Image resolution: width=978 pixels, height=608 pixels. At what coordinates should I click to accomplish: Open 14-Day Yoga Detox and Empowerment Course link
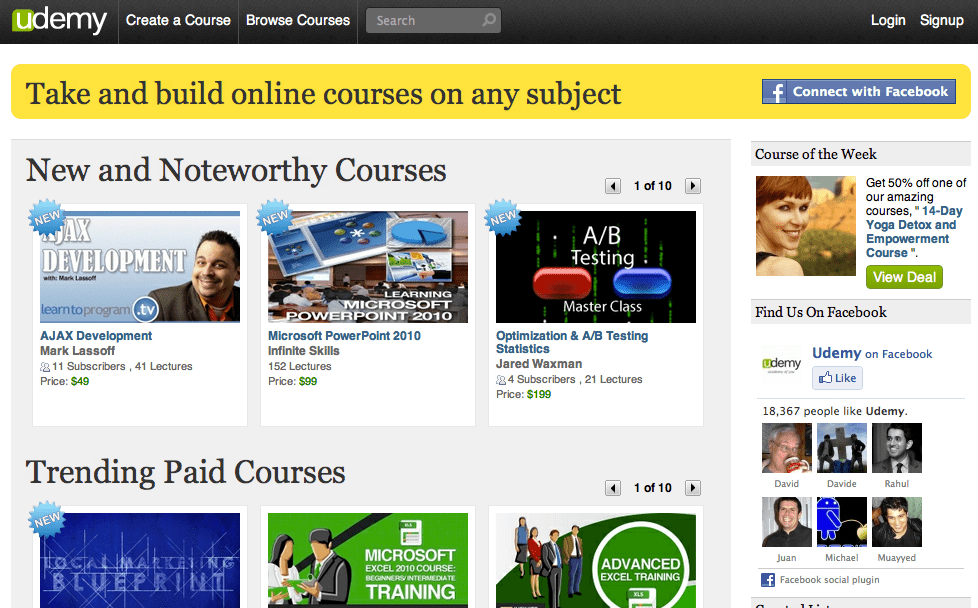tap(914, 232)
